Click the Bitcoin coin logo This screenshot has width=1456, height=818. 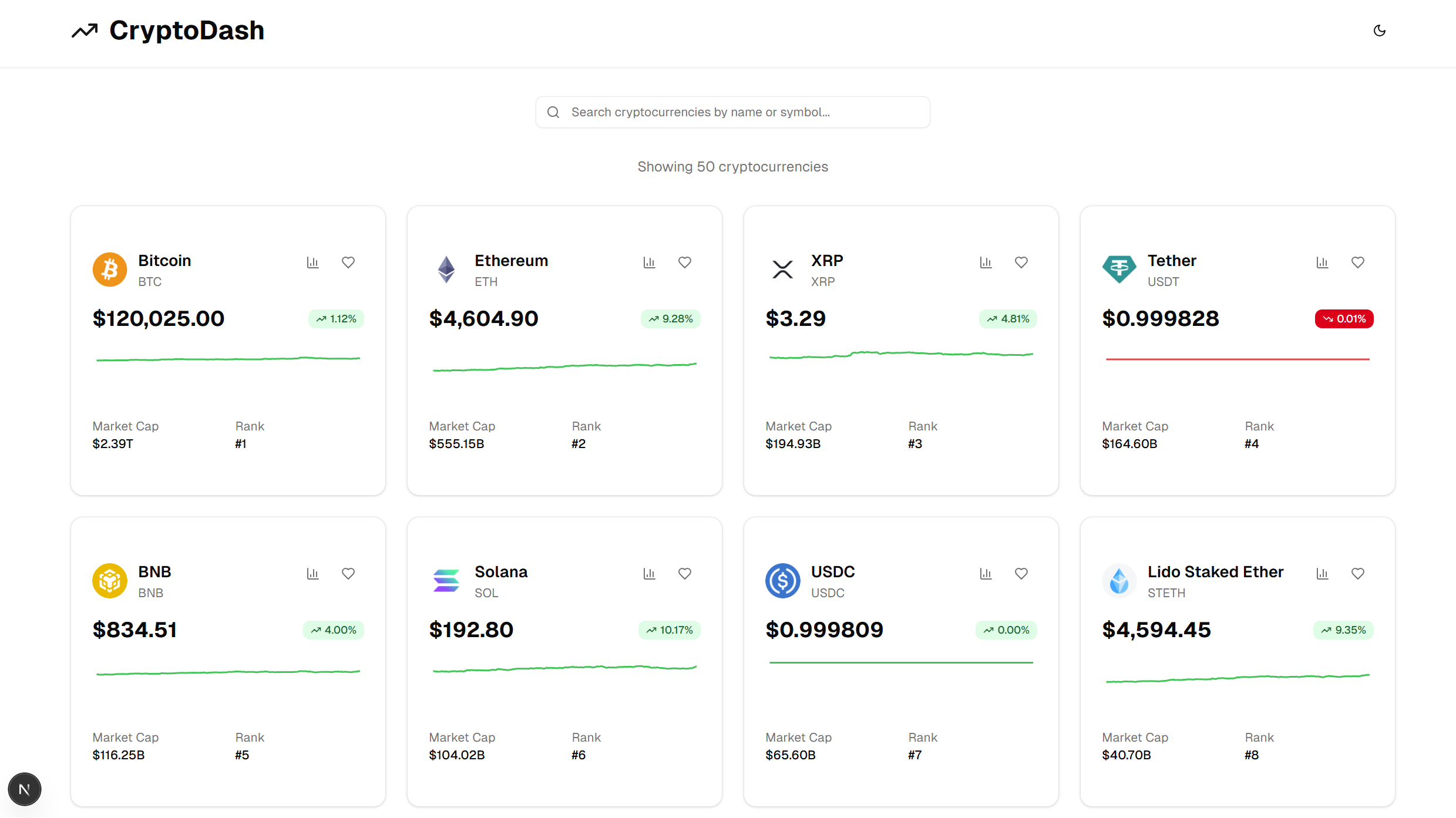[110, 270]
